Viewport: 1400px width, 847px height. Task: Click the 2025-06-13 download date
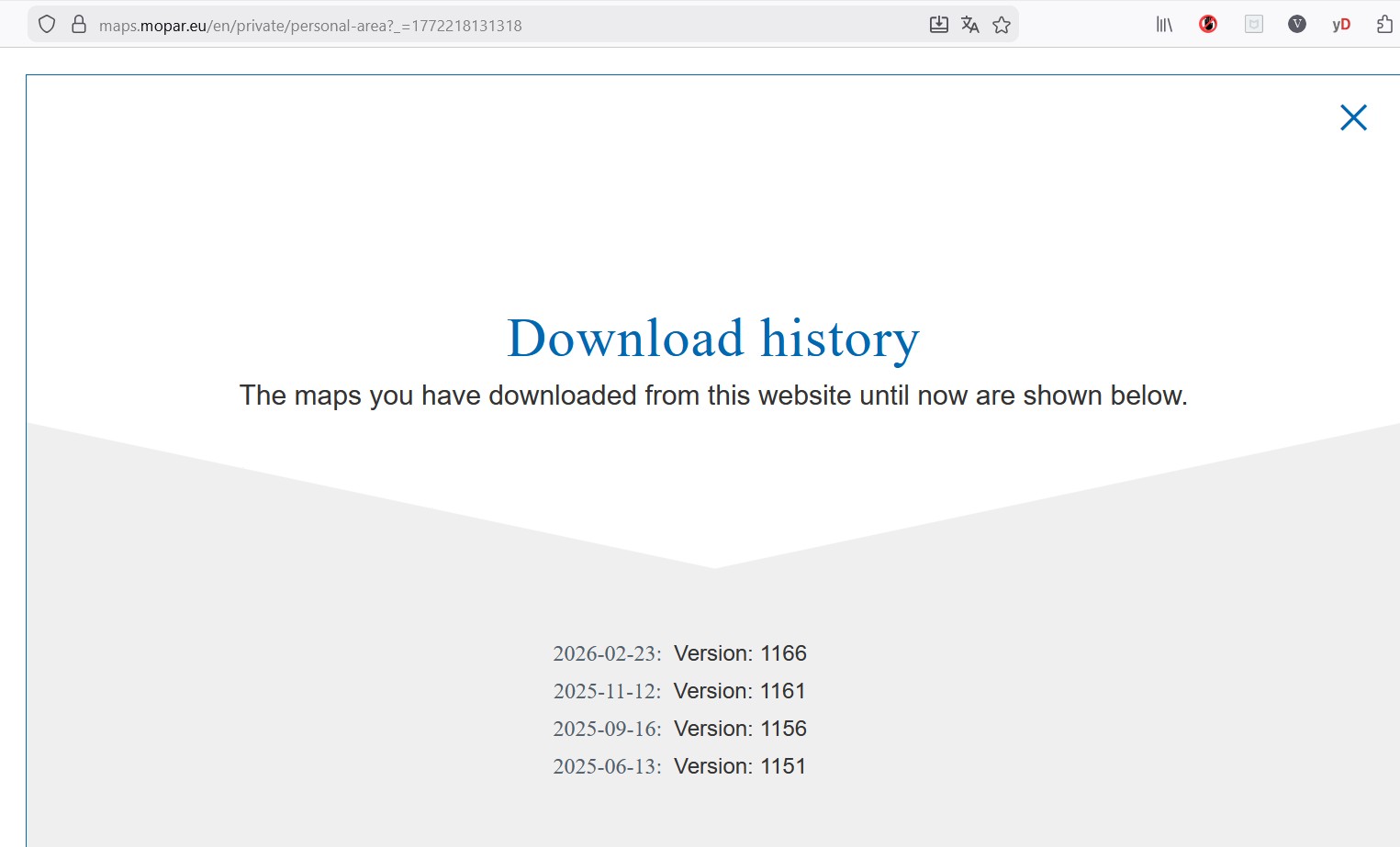pyautogui.click(x=607, y=766)
